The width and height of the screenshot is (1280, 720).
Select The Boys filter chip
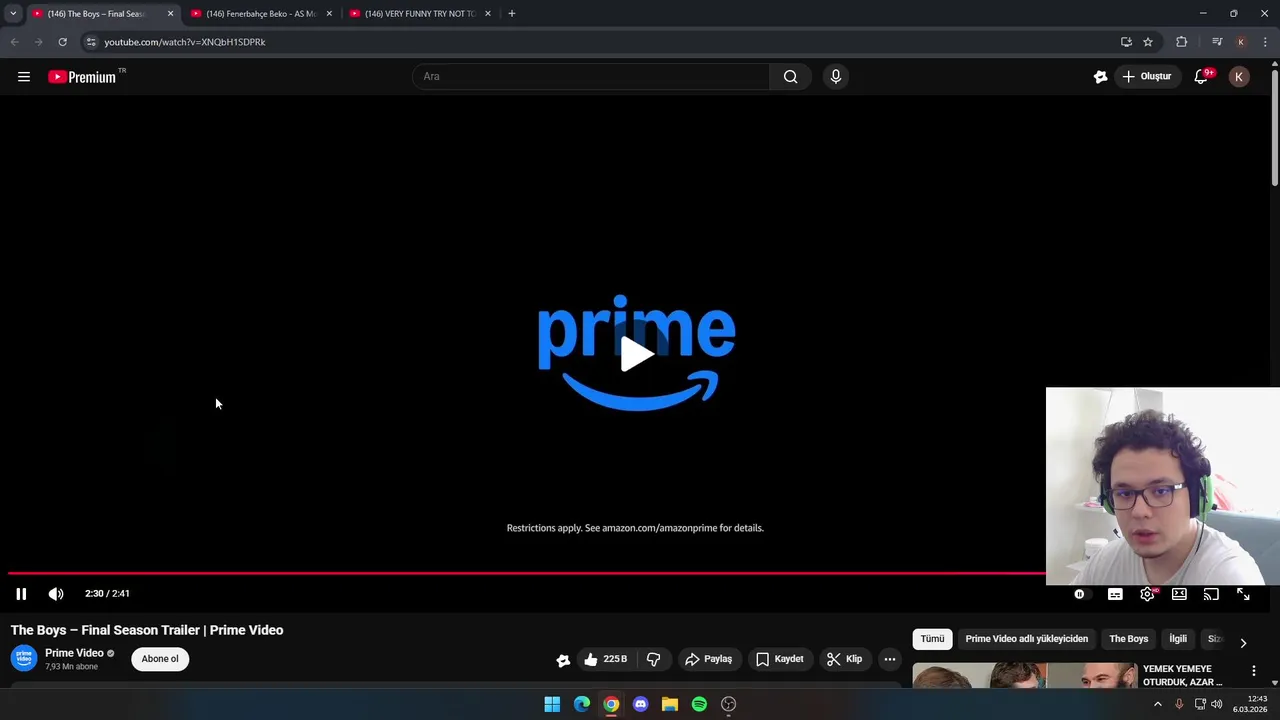(1128, 639)
